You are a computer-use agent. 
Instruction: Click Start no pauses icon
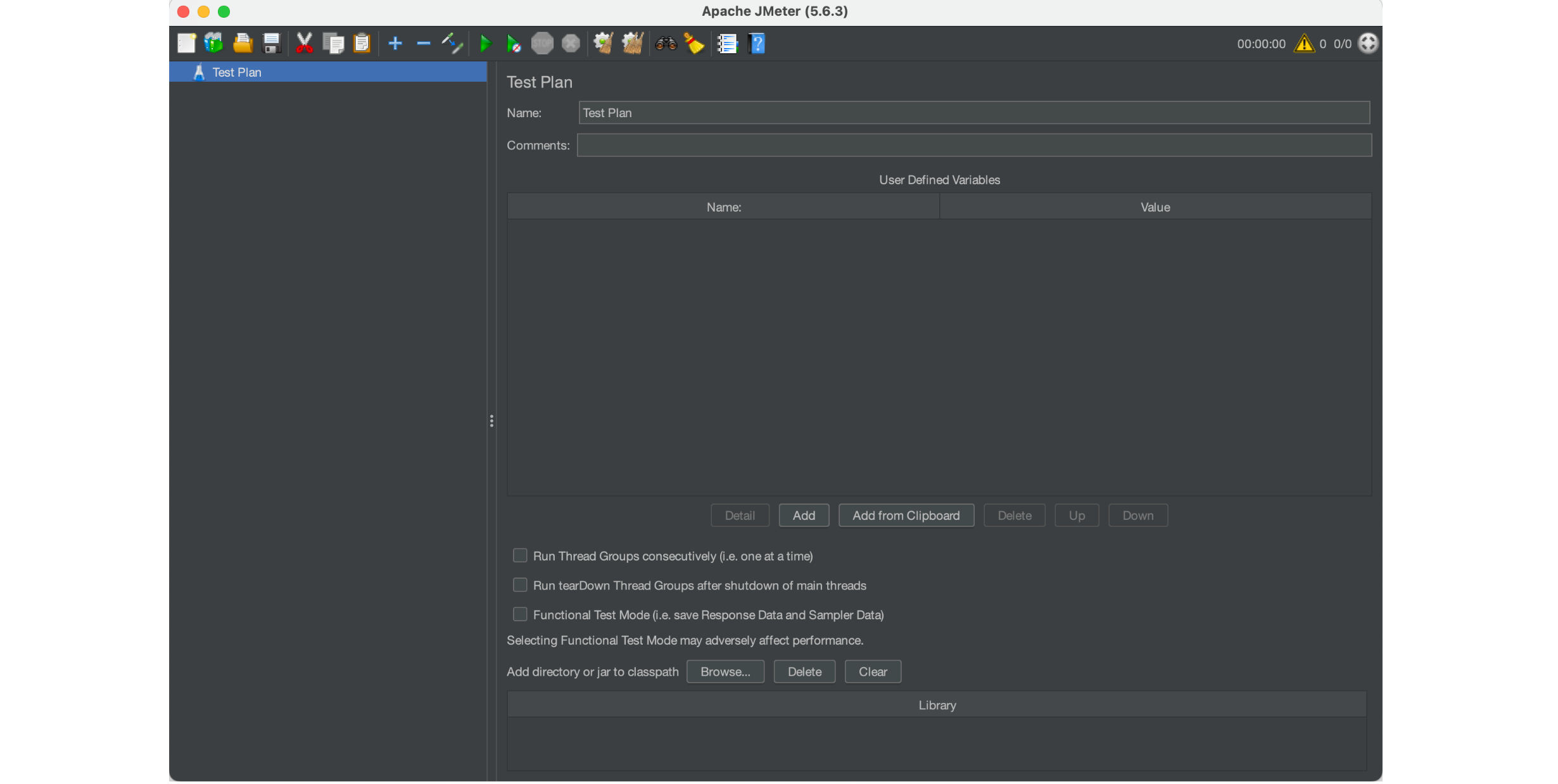click(x=514, y=44)
